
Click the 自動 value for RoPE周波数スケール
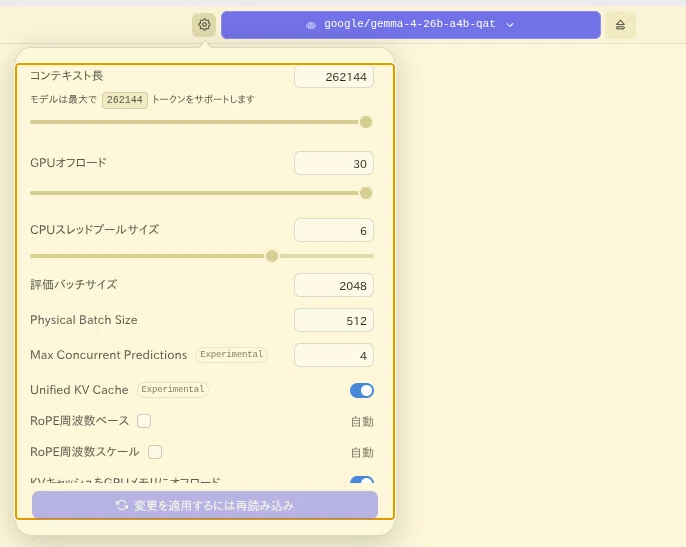[362, 452]
